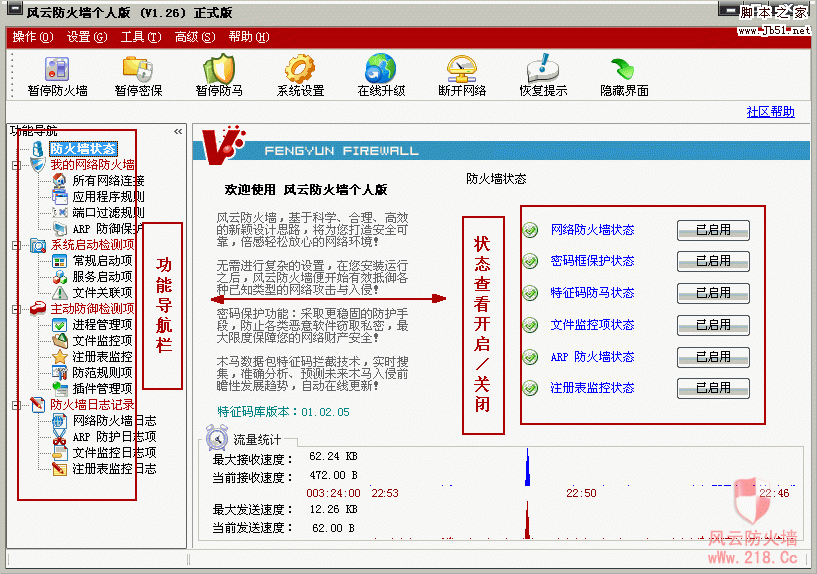Viewport: 817px width, 574px height.
Task: Click the icon beside 端口过滤规则
Action: pos(60,213)
